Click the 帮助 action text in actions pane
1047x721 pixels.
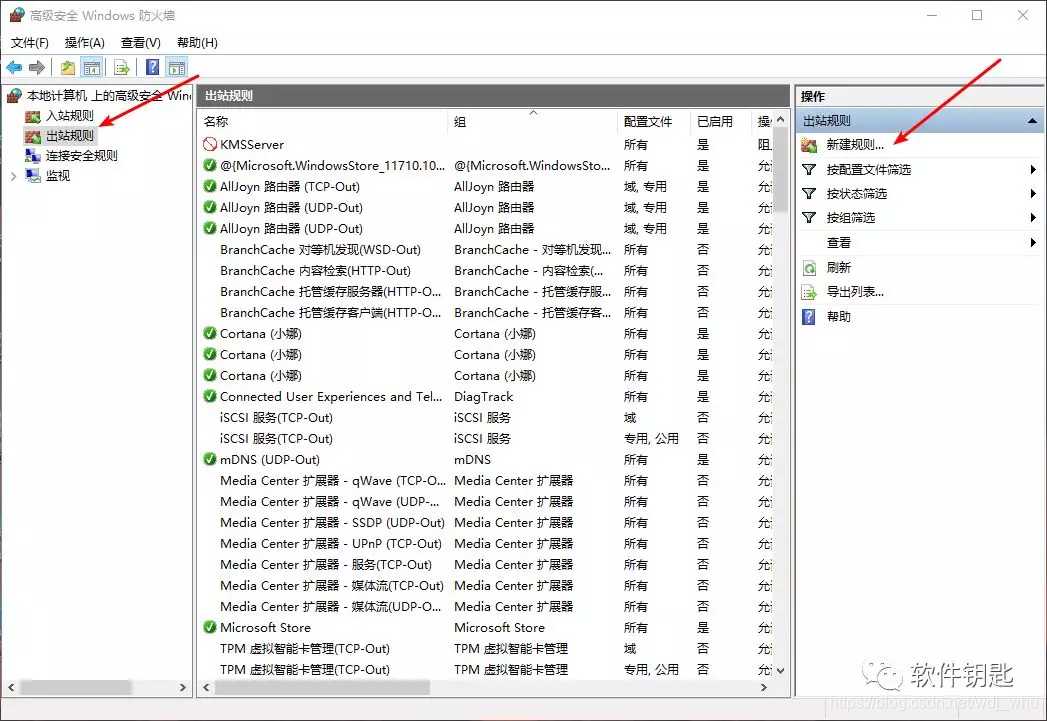pyautogui.click(x=839, y=316)
